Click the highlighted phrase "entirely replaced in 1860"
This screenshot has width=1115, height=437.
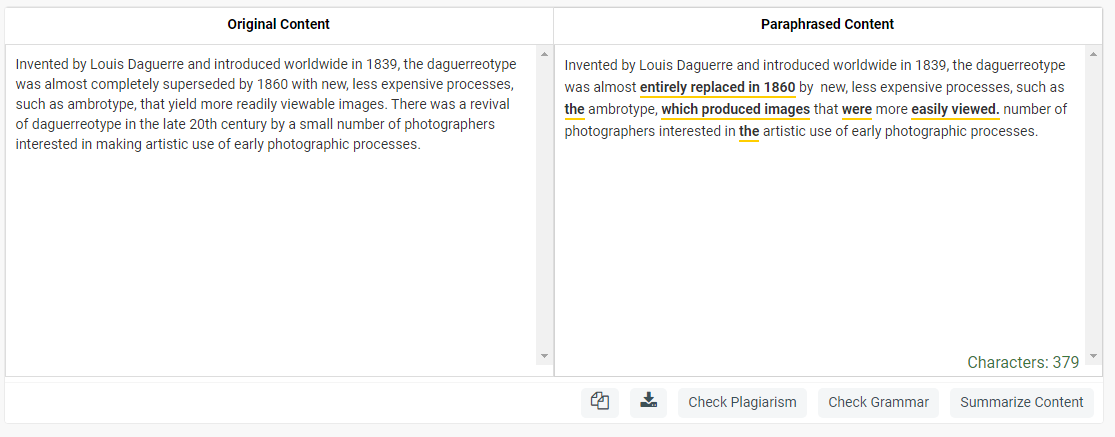coord(717,87)
